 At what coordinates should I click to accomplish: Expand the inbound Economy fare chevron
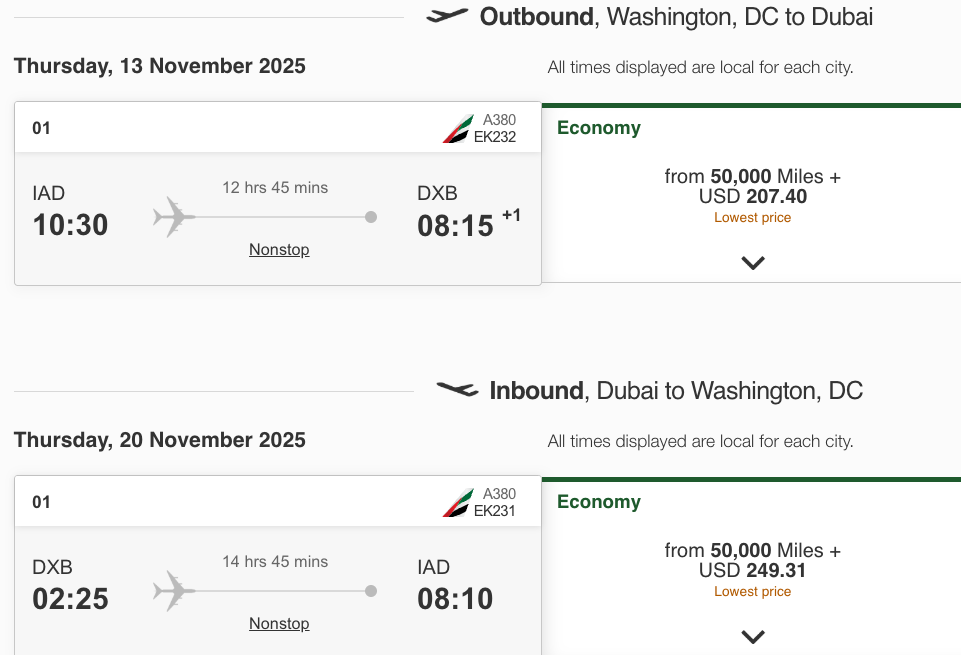[753, 636]
